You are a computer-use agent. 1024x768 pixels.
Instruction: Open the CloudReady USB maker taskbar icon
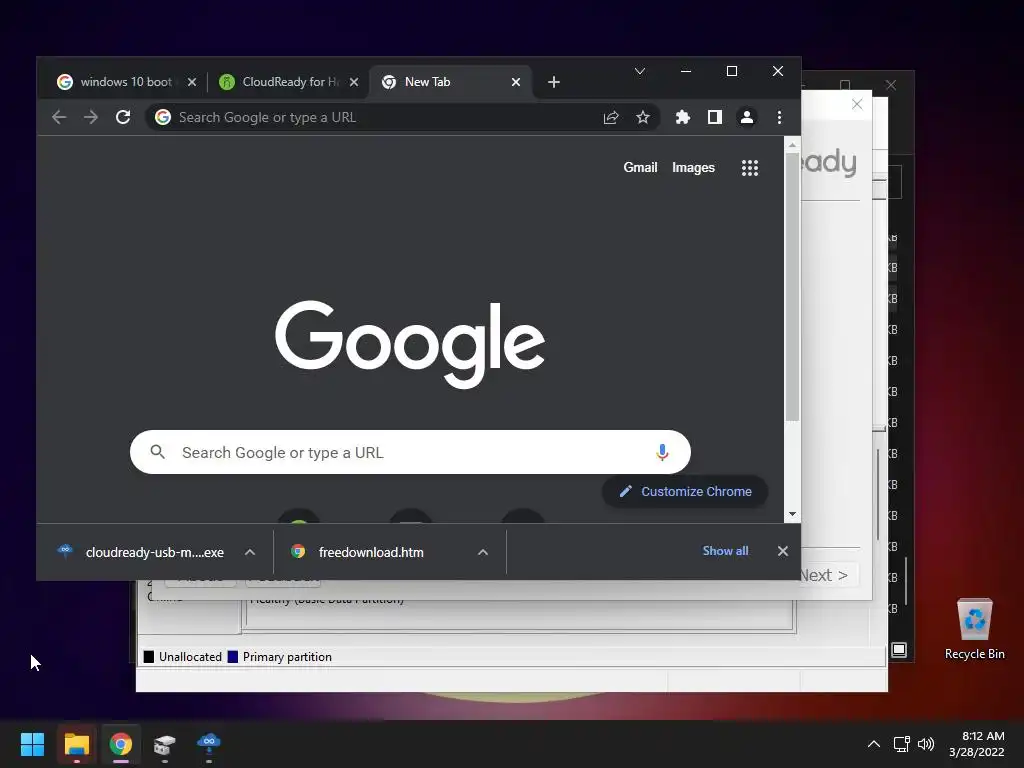pos(209,743)
